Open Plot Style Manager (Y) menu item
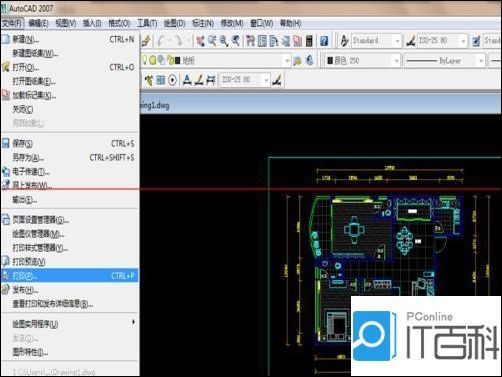The image size is (502, 377). tap(70, 248)
